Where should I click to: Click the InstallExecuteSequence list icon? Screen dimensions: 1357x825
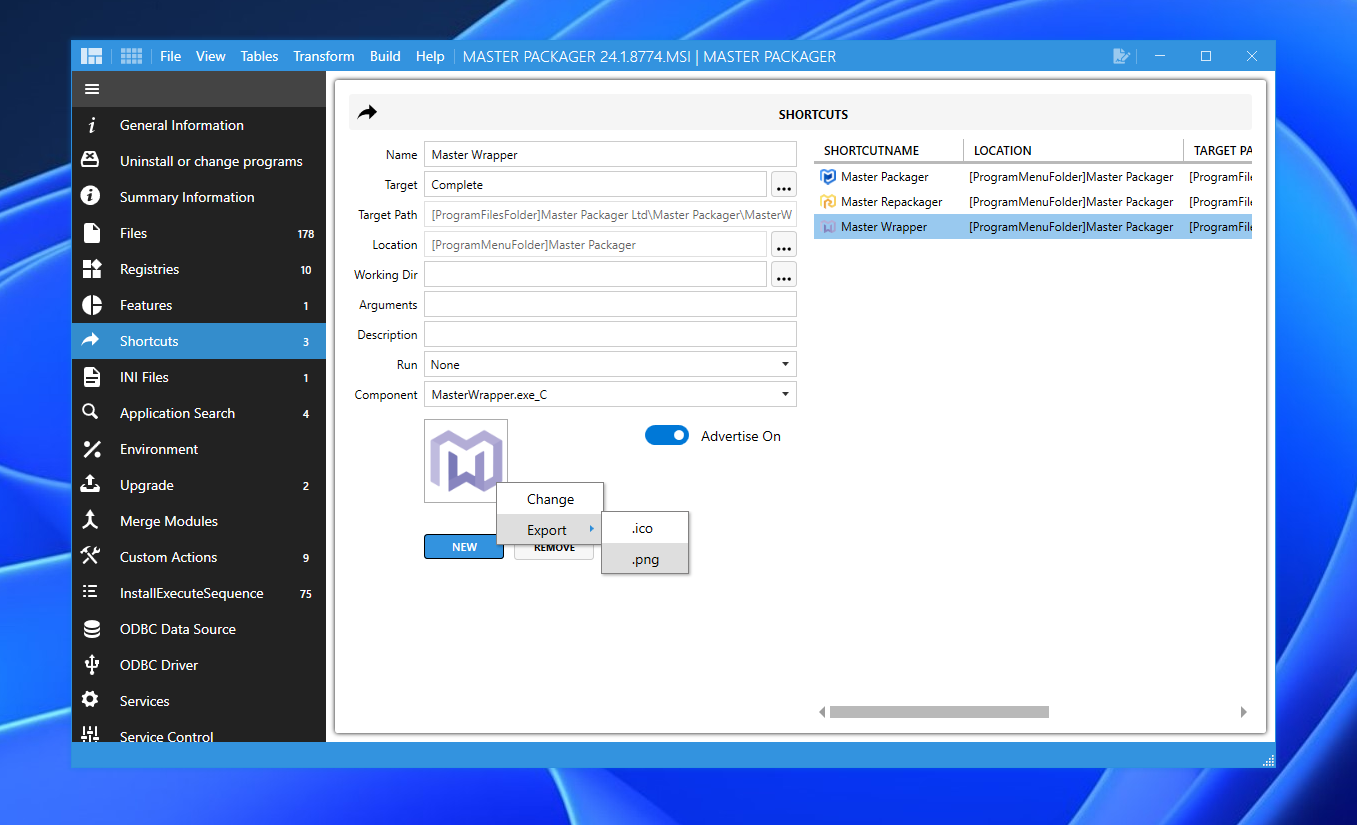(x=91, y=592)
